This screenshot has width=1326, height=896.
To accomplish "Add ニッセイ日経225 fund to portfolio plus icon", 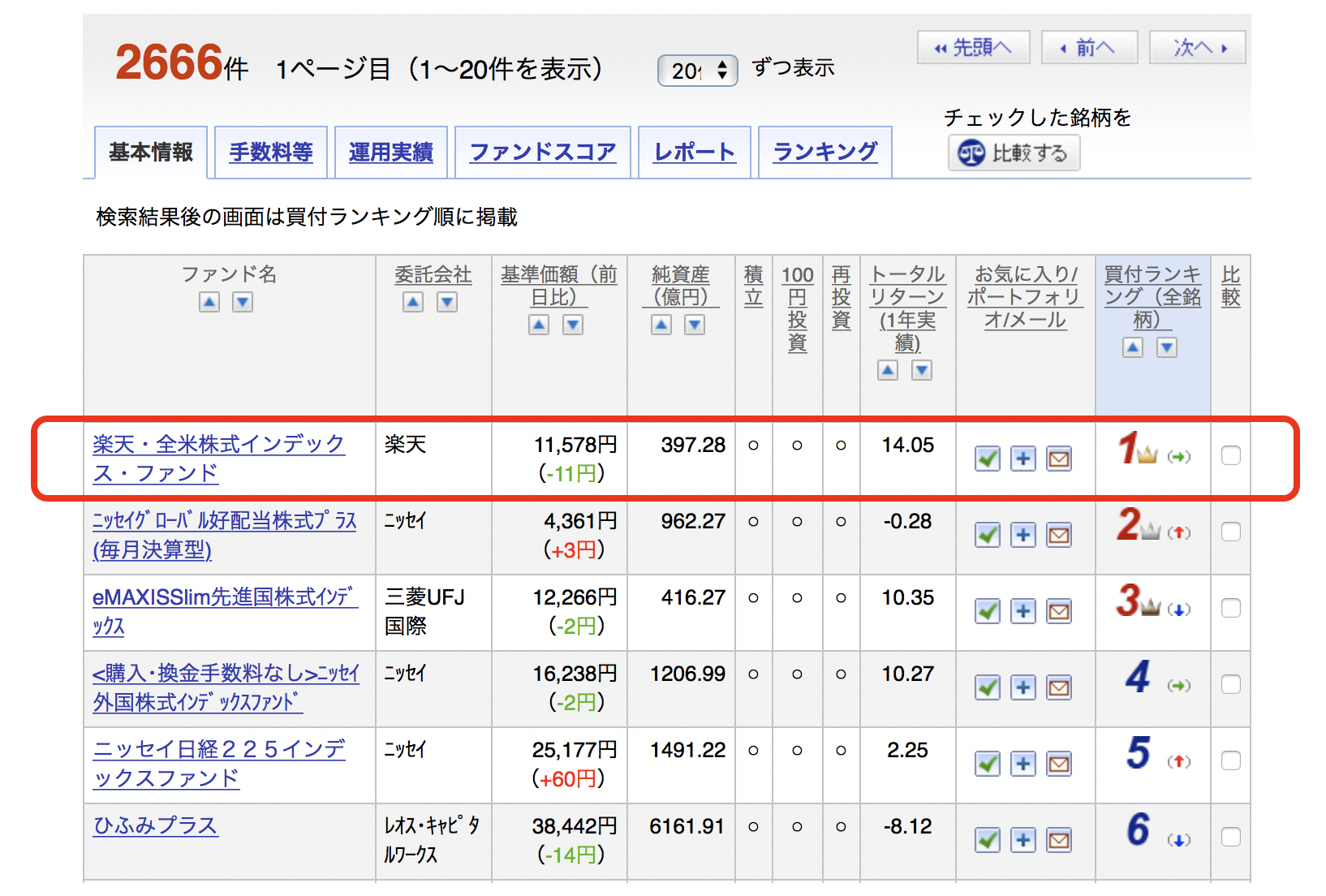I will (1023, 764).
